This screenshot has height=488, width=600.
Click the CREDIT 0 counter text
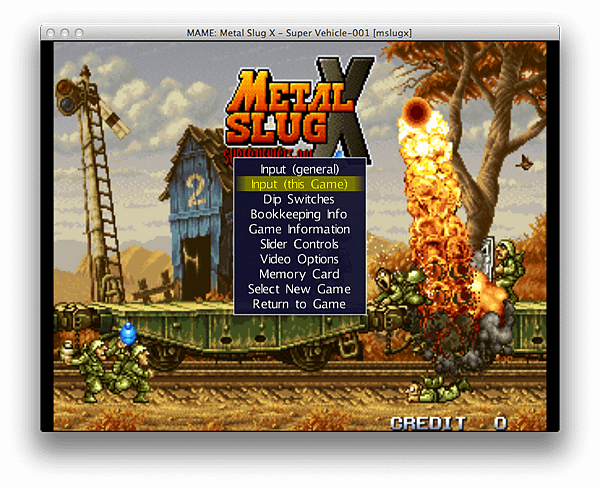click(449, 423)
